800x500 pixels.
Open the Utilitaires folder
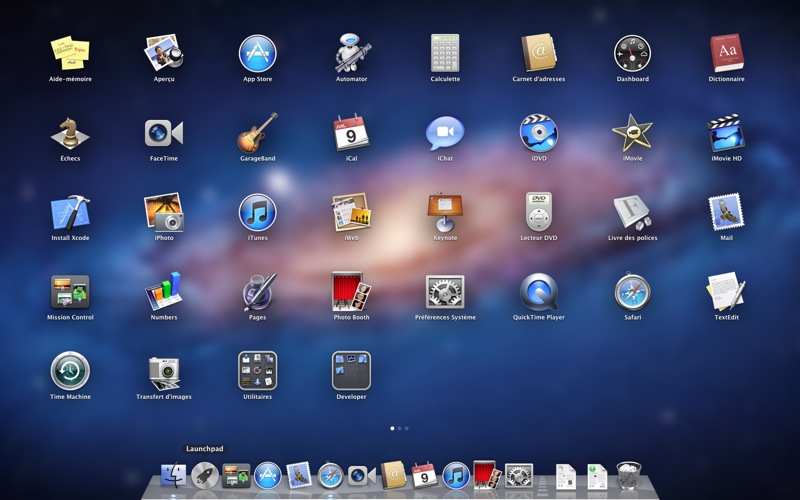point(258,371)
